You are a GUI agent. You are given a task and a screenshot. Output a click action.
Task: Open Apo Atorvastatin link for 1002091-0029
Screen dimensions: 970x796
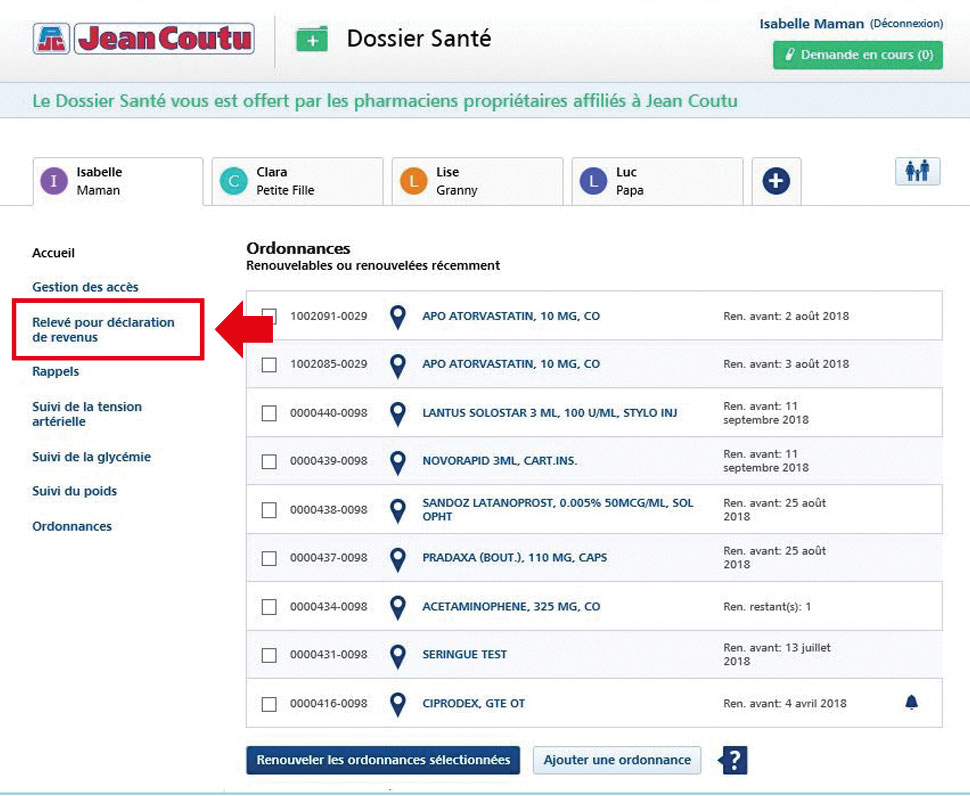(x=511, y=316)
